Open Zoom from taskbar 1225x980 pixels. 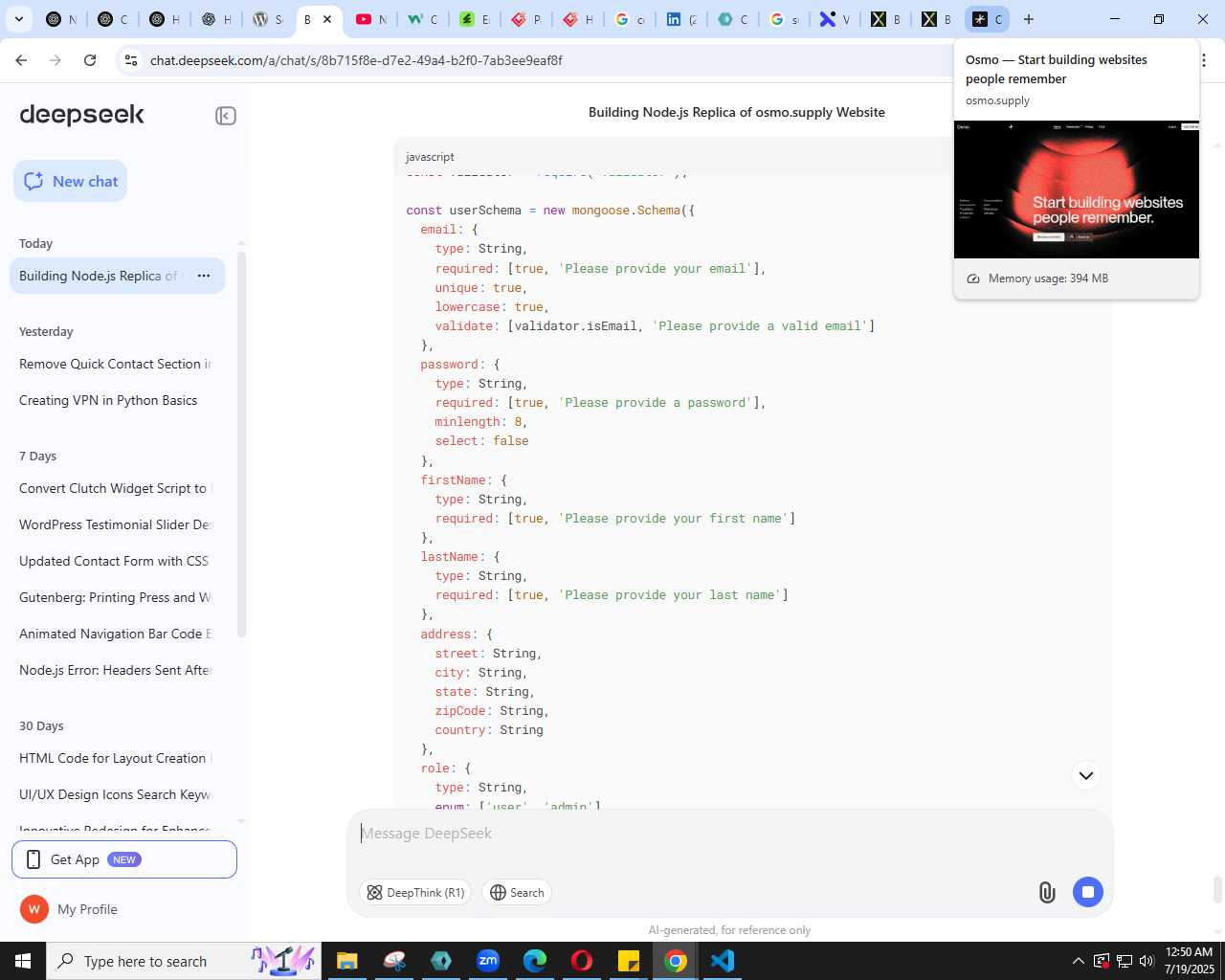tap(488, 961)
